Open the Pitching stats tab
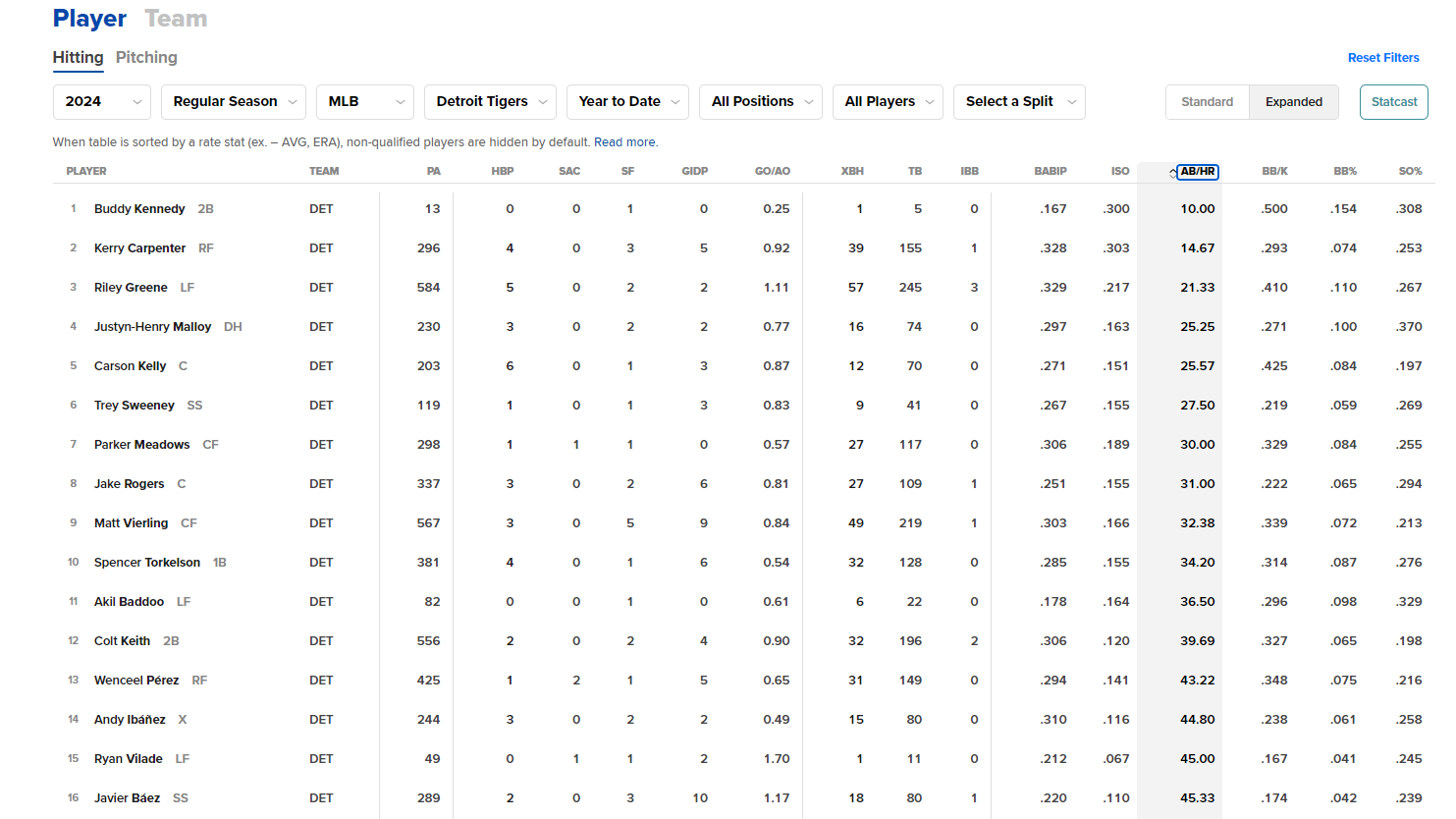This screenshot has height=819, width=1456. click(146, 57)
